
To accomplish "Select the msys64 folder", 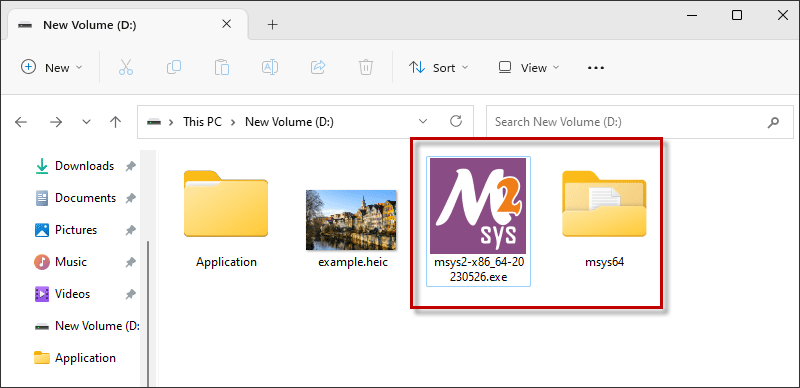I will tap(605, 220).
